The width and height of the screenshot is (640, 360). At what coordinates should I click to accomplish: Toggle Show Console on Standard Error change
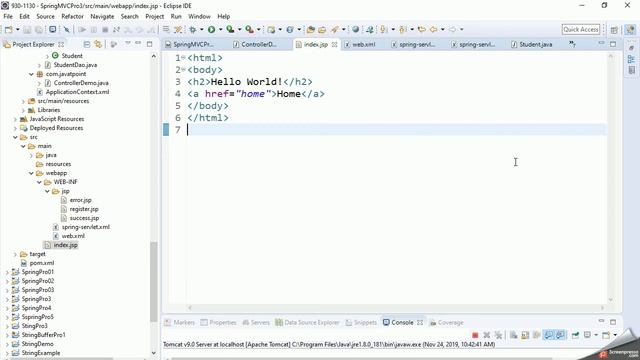(x=560, y=335)
